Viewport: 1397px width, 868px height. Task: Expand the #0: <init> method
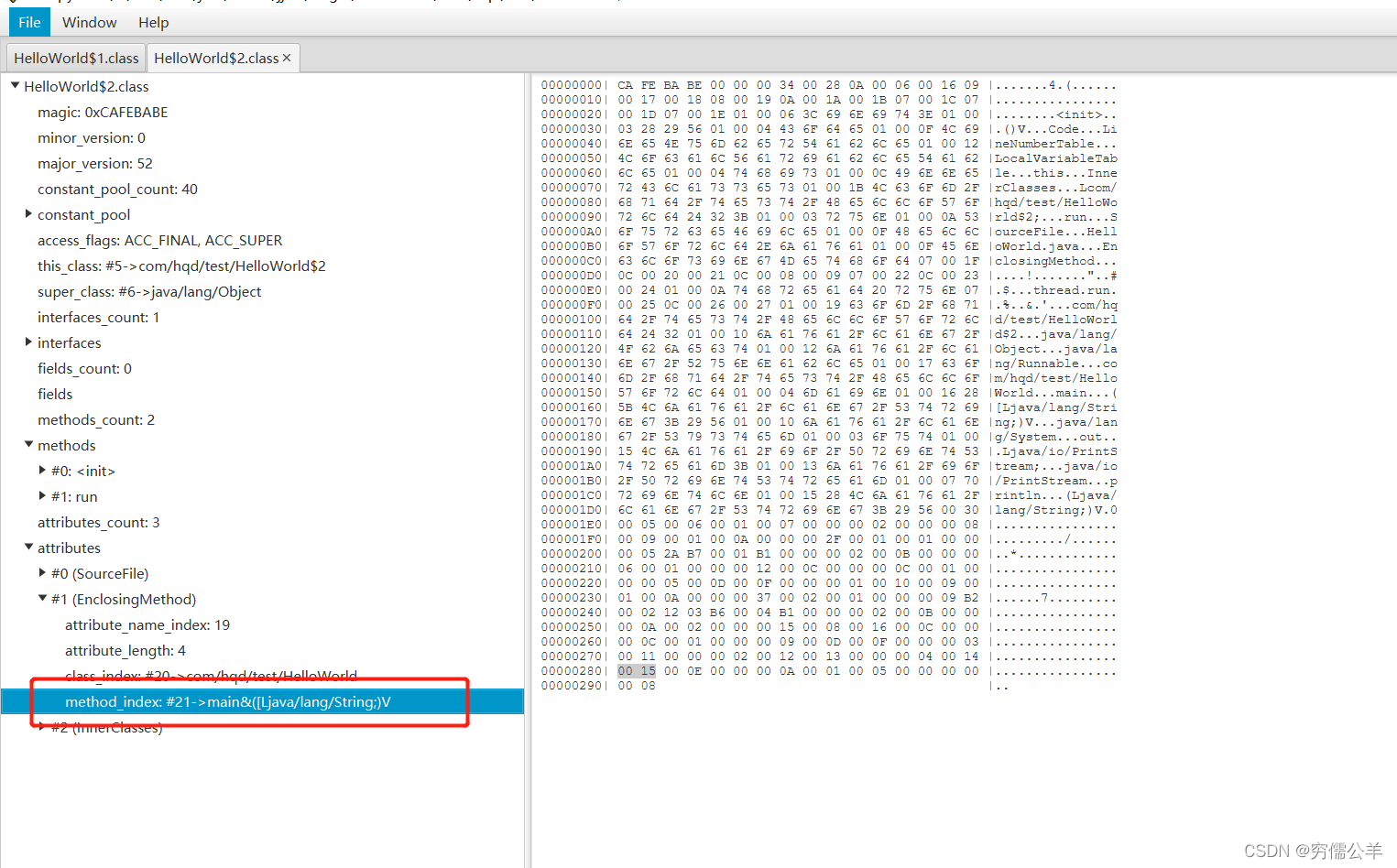click(42, 470)
